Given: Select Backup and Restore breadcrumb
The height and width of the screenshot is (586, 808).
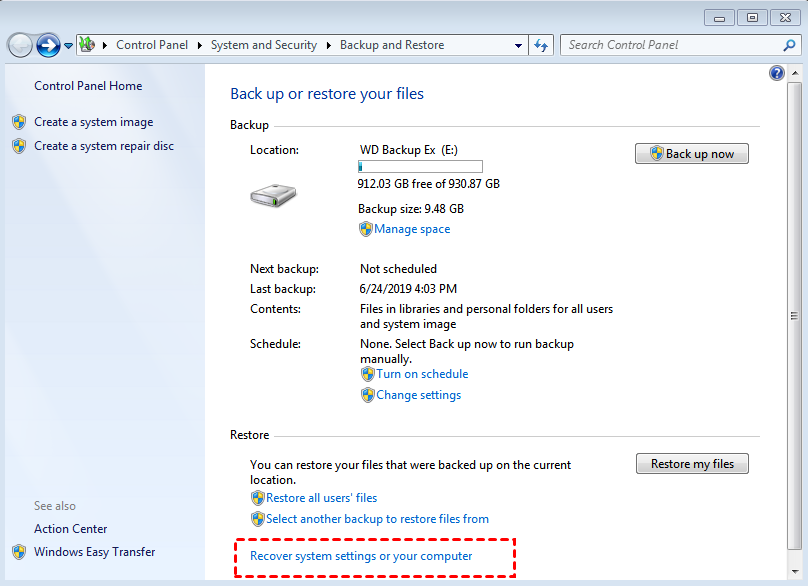Looking at the screenshot, I should click(392, 45).
